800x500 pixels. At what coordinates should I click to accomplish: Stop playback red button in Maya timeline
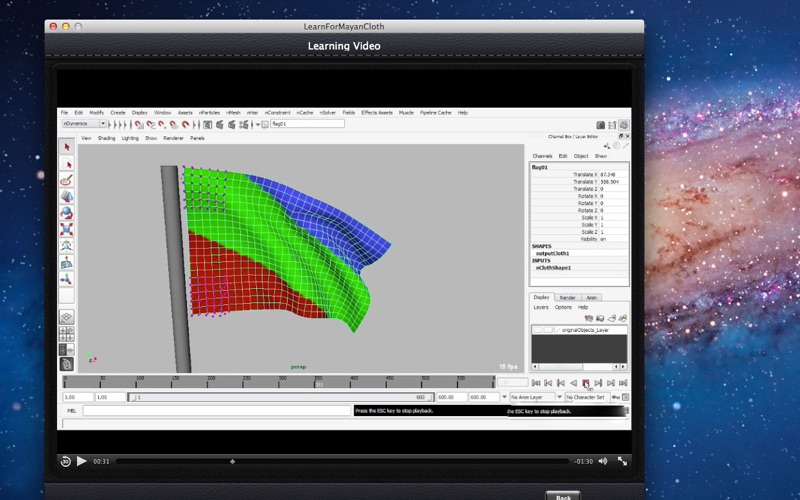pyautogui.click(x=586, y=383)
